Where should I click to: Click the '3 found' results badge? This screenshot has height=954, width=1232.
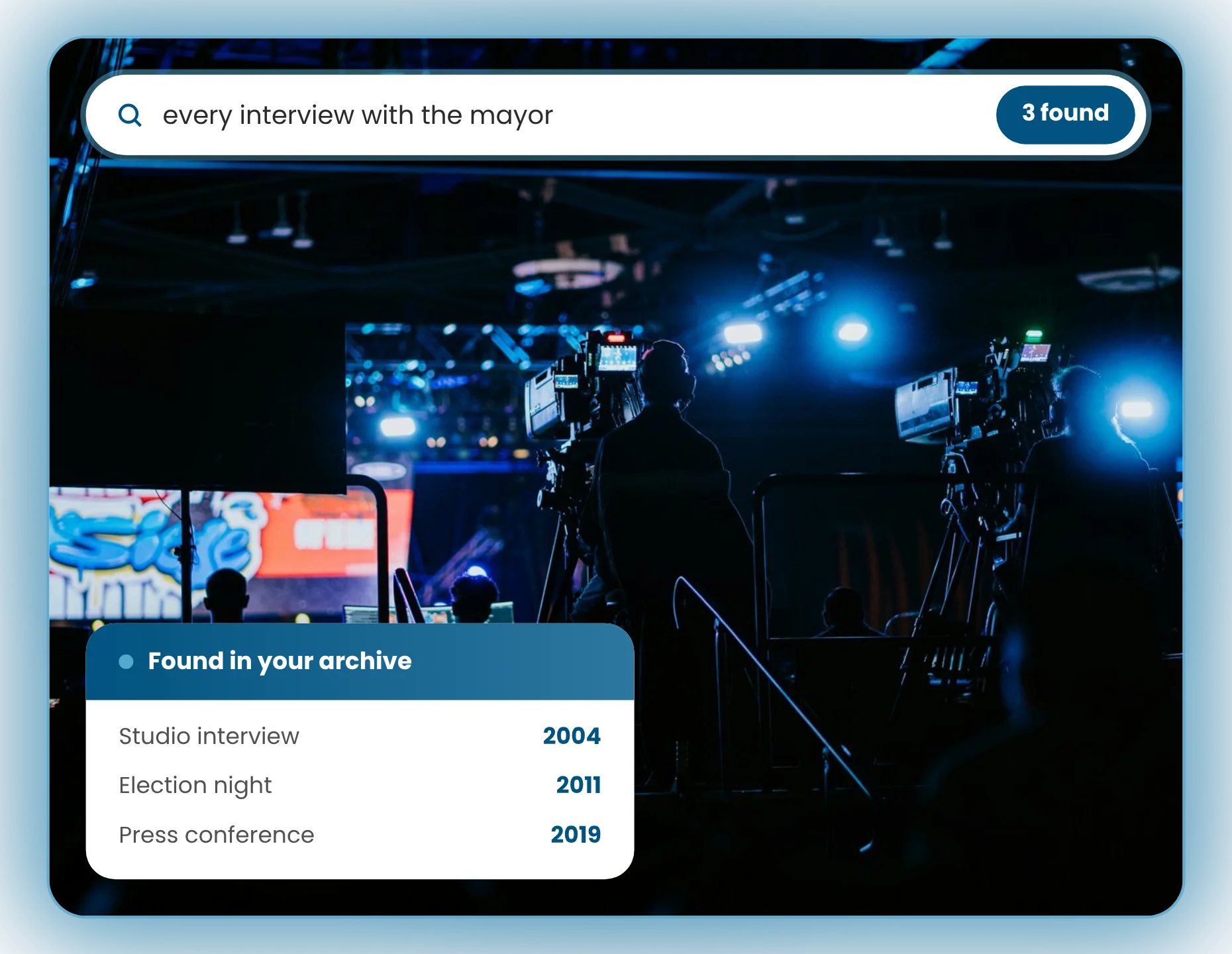click(1065, 114)
